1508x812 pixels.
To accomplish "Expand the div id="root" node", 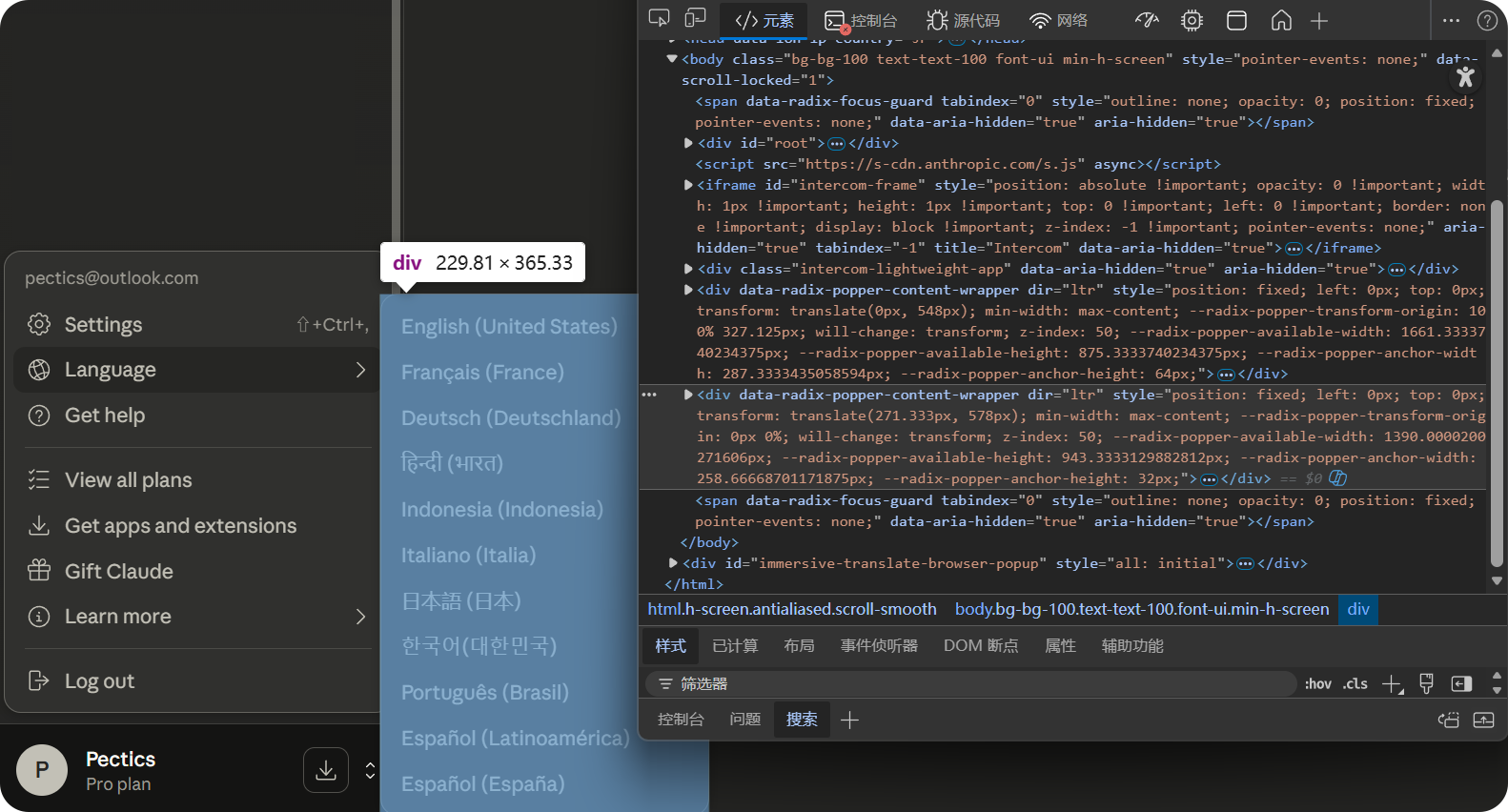I will click(688, 143).
